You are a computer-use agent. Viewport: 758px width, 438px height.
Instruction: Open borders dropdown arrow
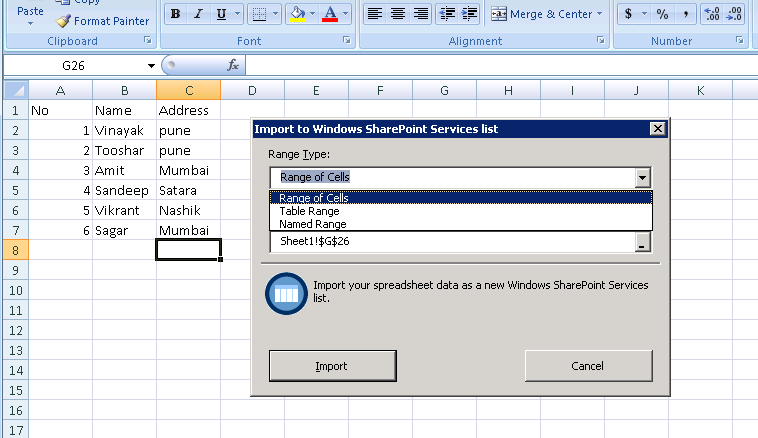[276, 14]
